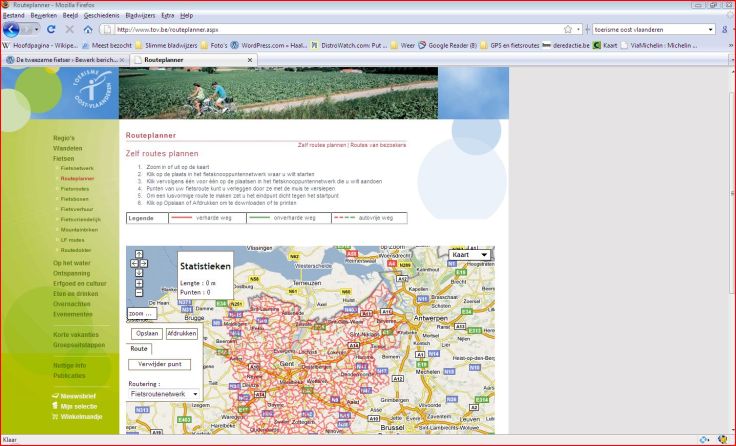The image size is (736, 446).
Task: Open Korte vakanties in the sidebar
Action: point(76,335)
